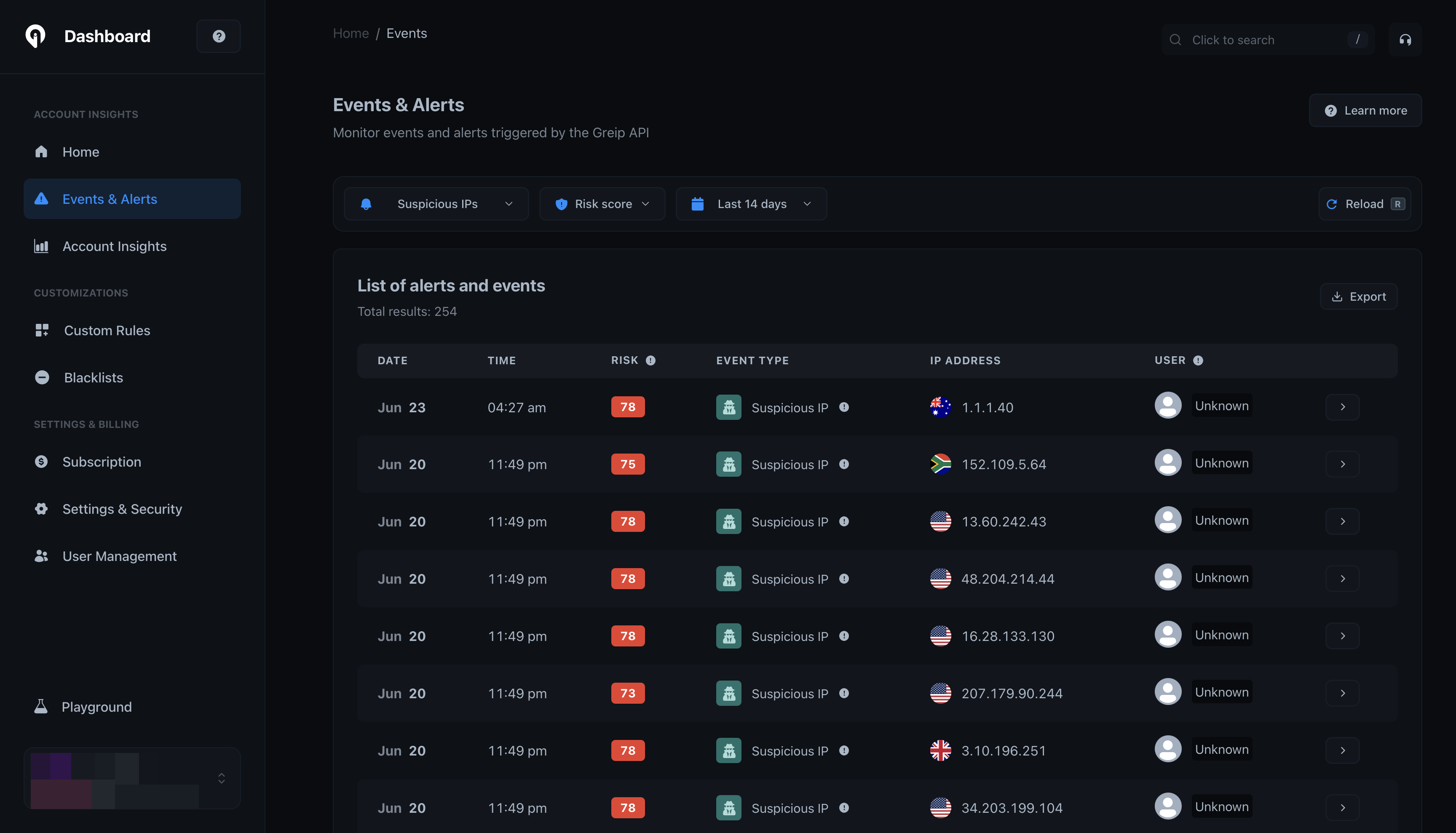The width and height of the screenshot is (1456, 833).
Task: Click the spy icon in the 207.179.90.244 row
Action: tap(728, 694)
